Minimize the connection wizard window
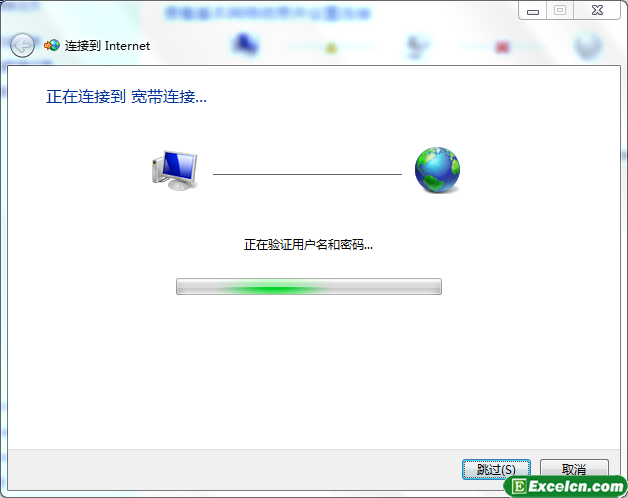Screen dimensions: 628x498 pos(533,11)
